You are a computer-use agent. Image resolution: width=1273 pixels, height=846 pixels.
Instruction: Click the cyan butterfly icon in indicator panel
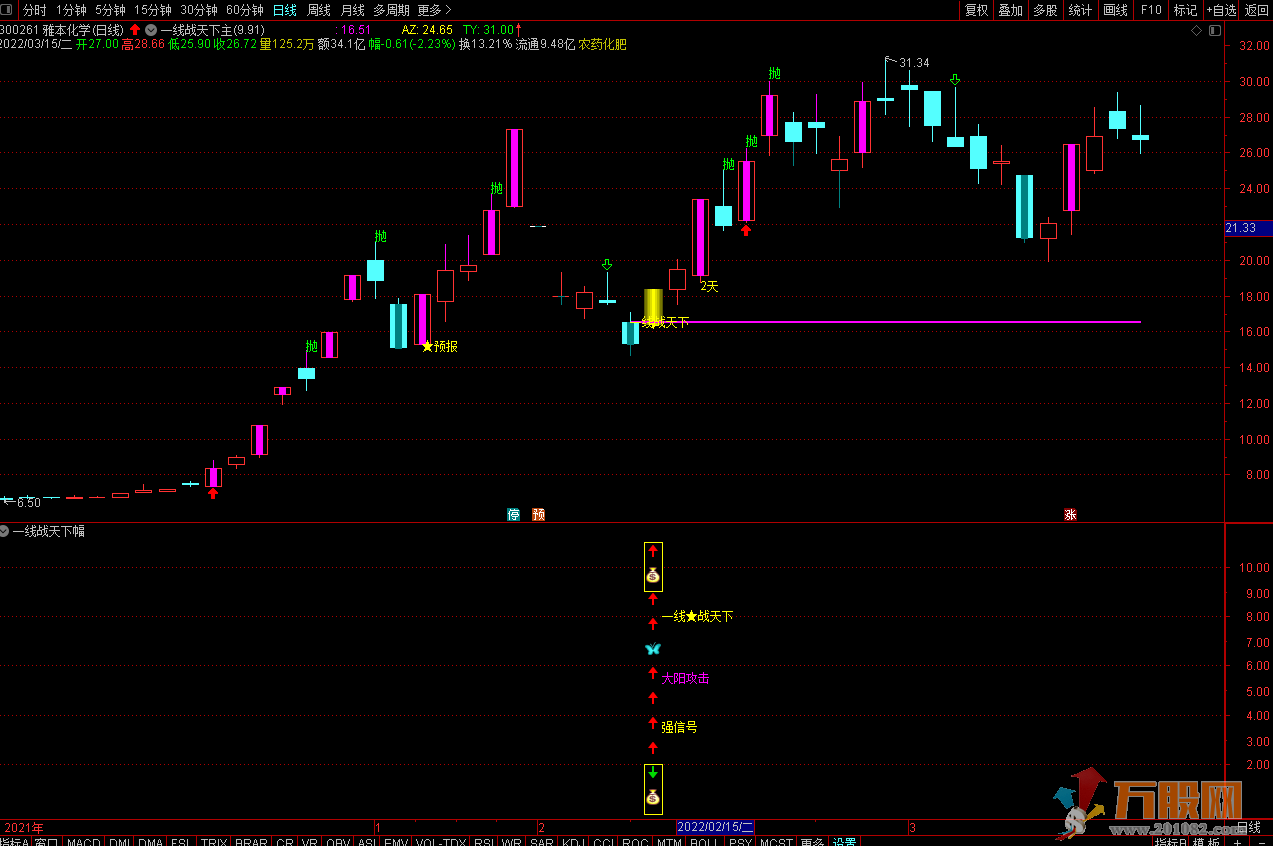(x=653, y=649)
